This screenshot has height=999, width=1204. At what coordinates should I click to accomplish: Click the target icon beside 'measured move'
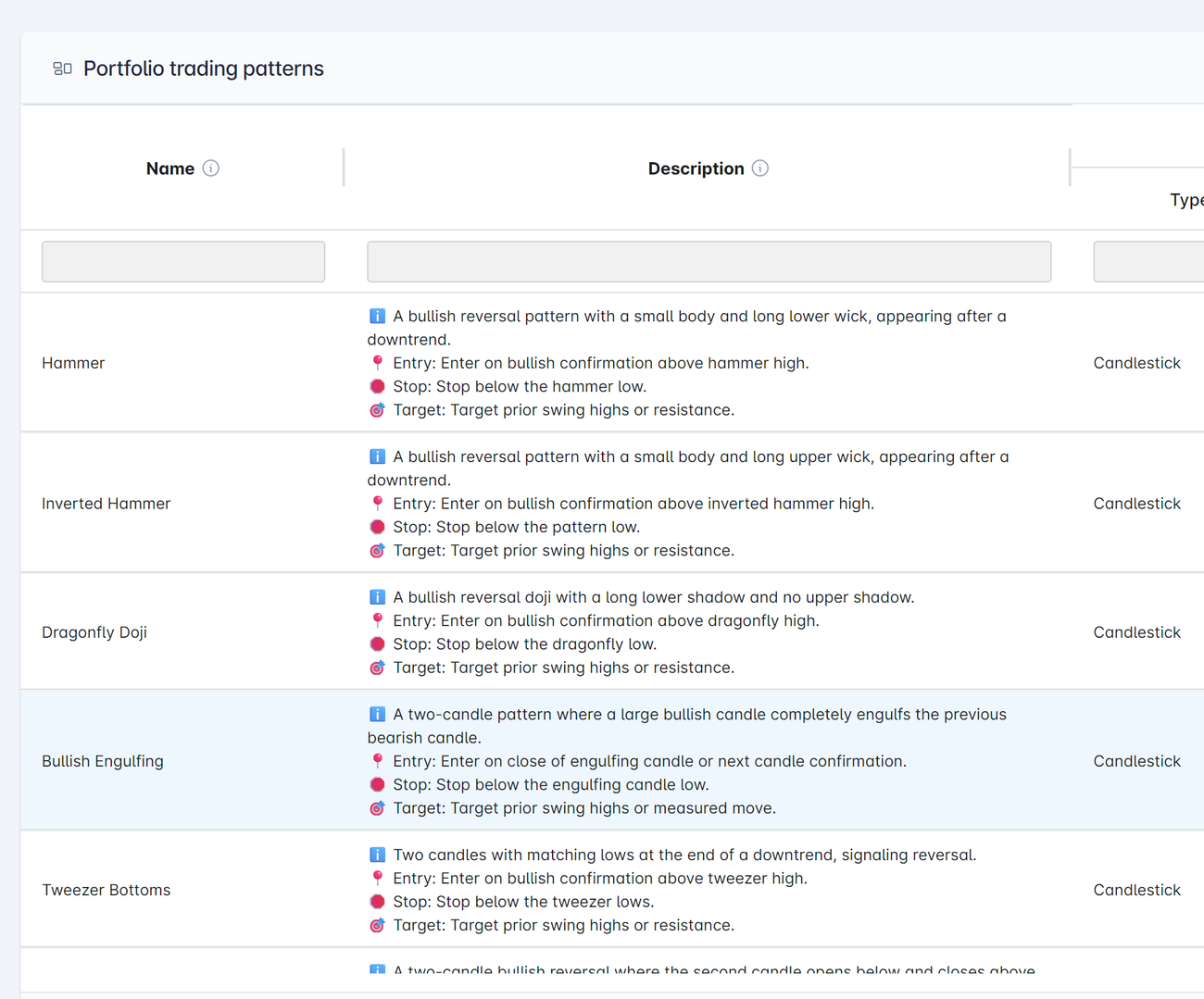click(x=377, y=808)
